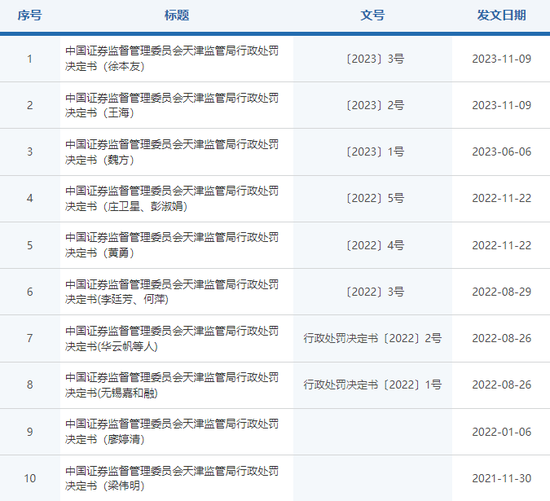
Task: Open the decision titled 王海
Action: tap(172, 105)
